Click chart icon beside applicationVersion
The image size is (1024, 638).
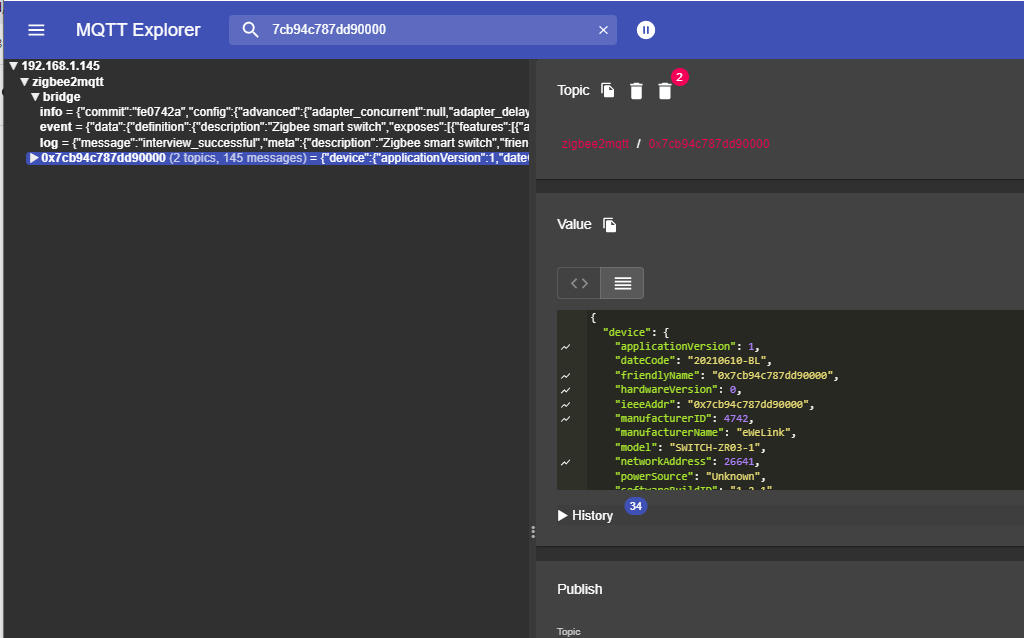click(x=566, y=347)
